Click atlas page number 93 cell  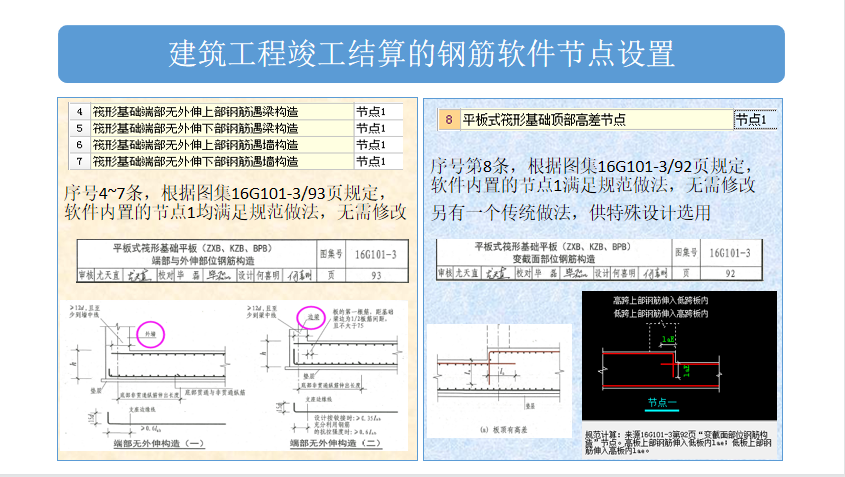point(376,275)
